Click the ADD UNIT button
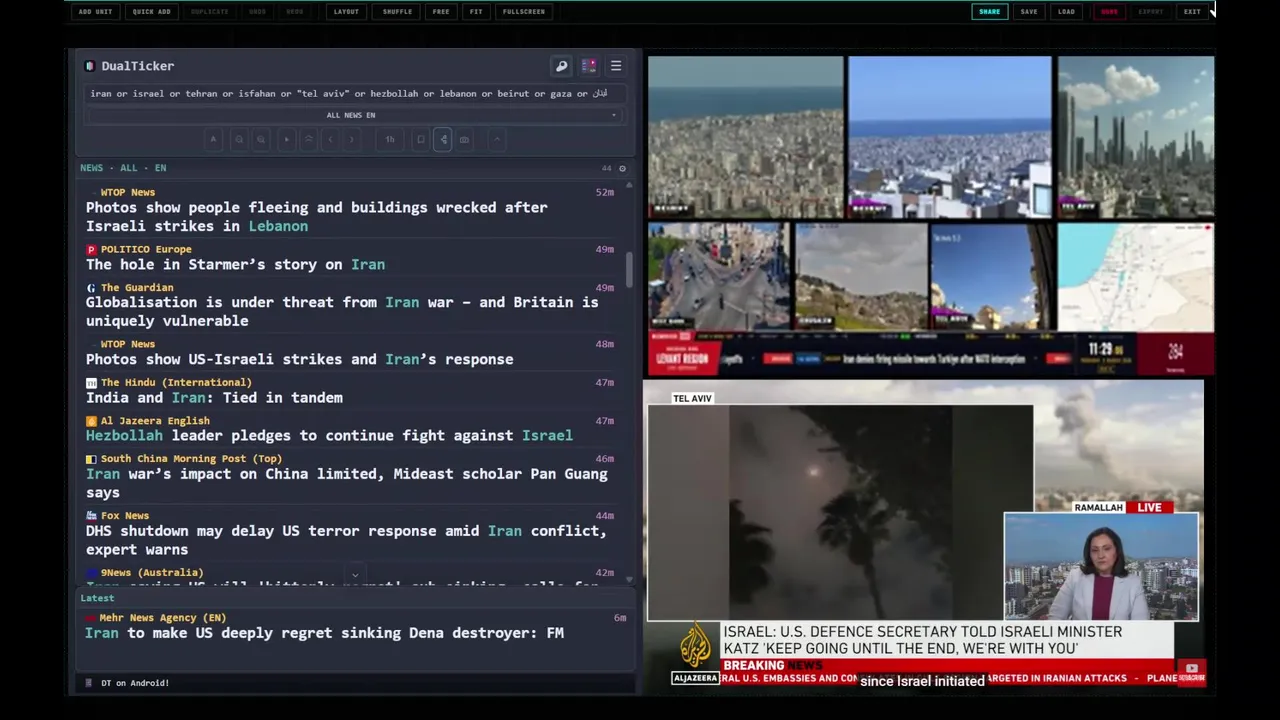The height and width of the screenshot is (720, 1280). point(96,12)
